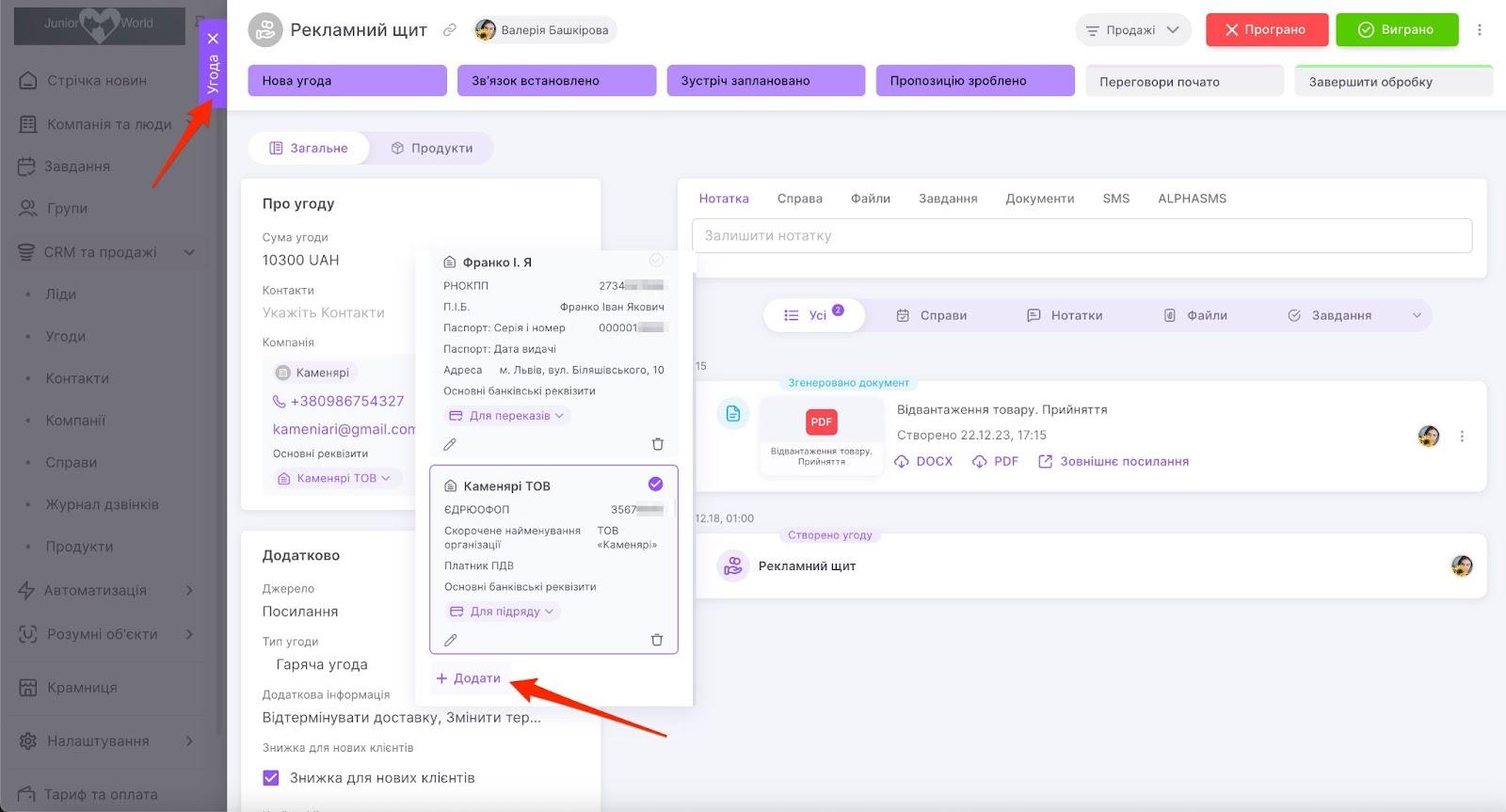Uncheck Знижка для нових клієнтів checkbox

coord(271,778)
